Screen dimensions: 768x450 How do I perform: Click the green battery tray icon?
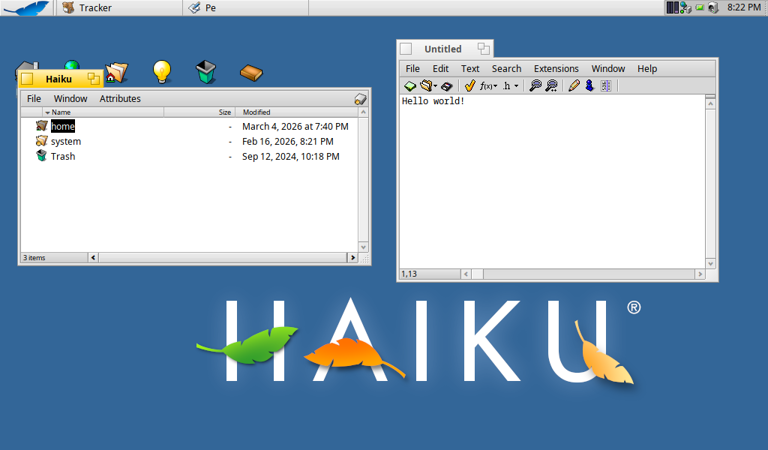click(x=699, y=7)
